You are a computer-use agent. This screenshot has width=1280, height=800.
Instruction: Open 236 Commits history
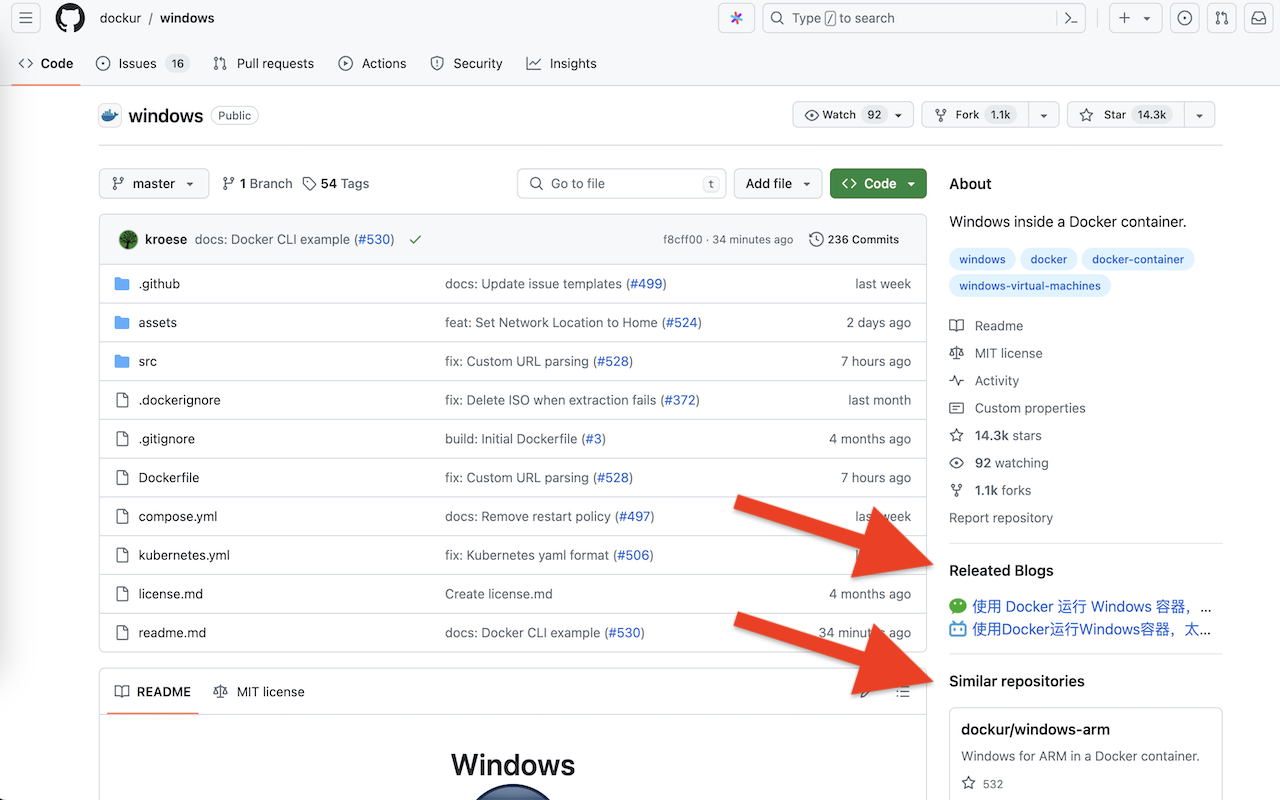click(854, 239)
